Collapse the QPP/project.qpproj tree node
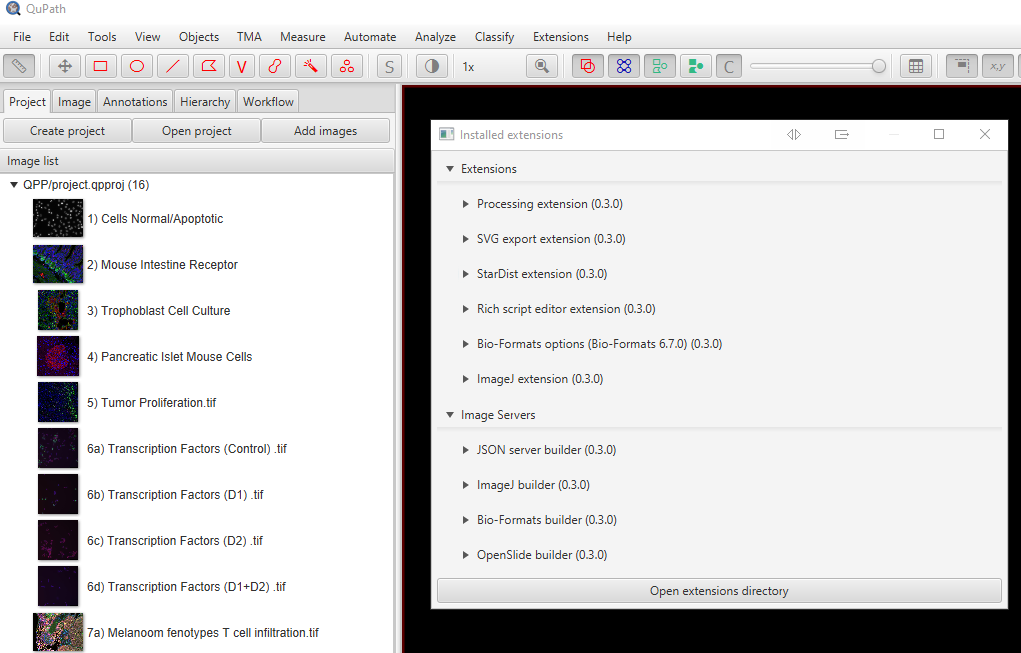 [x=14, y=185]
